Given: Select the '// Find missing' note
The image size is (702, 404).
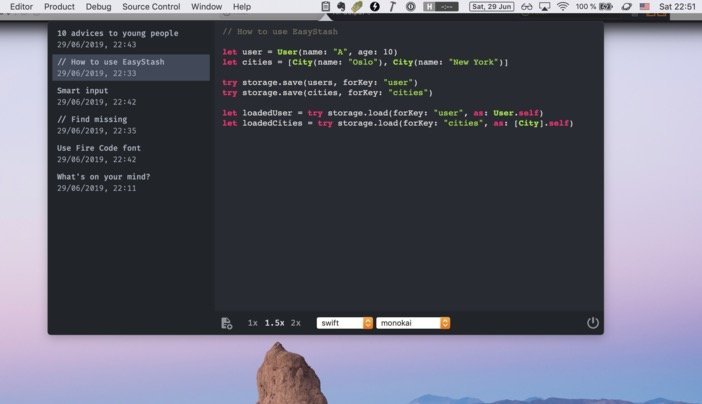Looking at the screenshot, I should tap(131, 125).
